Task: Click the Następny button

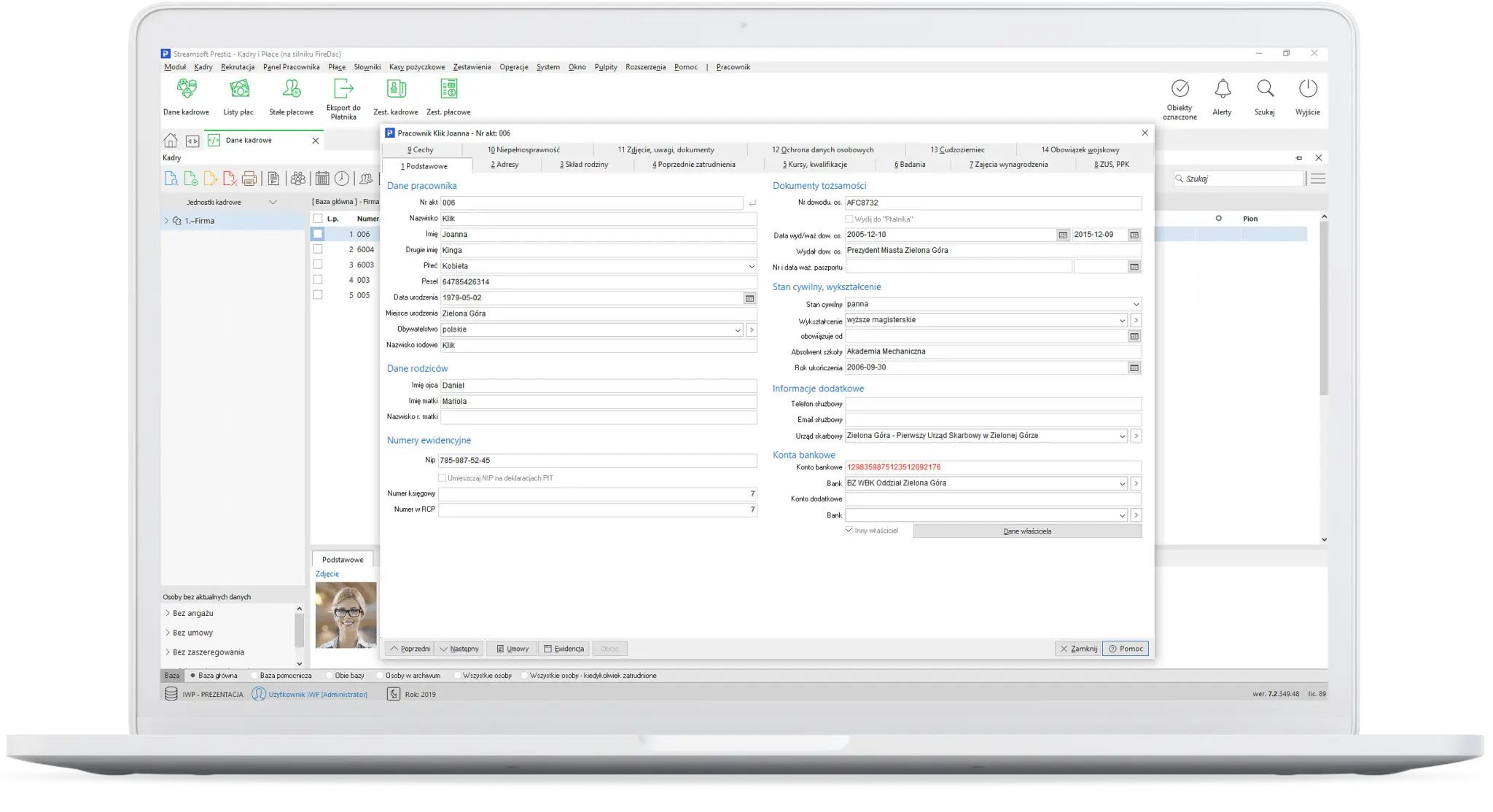Action: [x=459, y=649]
